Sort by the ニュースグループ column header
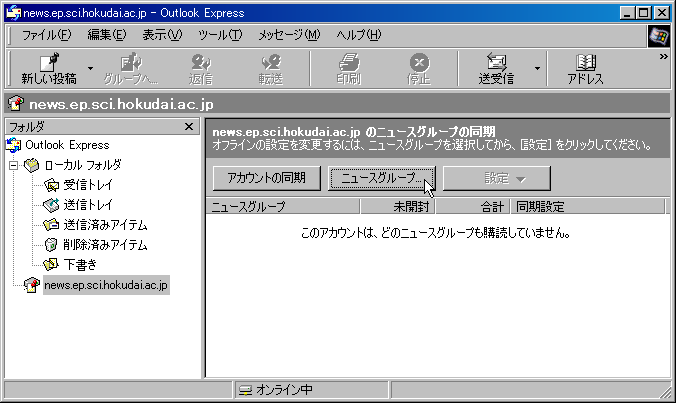The width and height of the screenshot is (676, 403). point(283,207)
